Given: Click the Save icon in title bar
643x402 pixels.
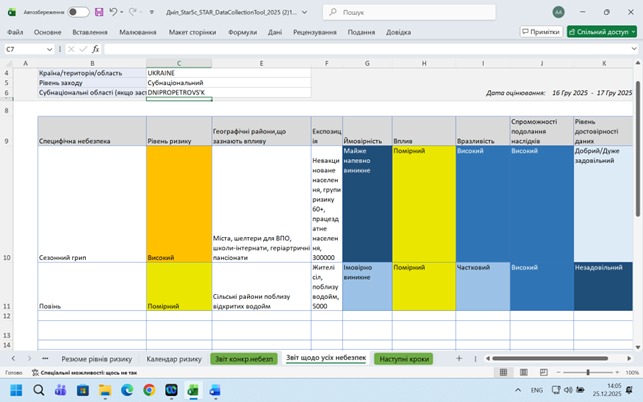Looking at the screenshot, I should (x=100, y=12).
